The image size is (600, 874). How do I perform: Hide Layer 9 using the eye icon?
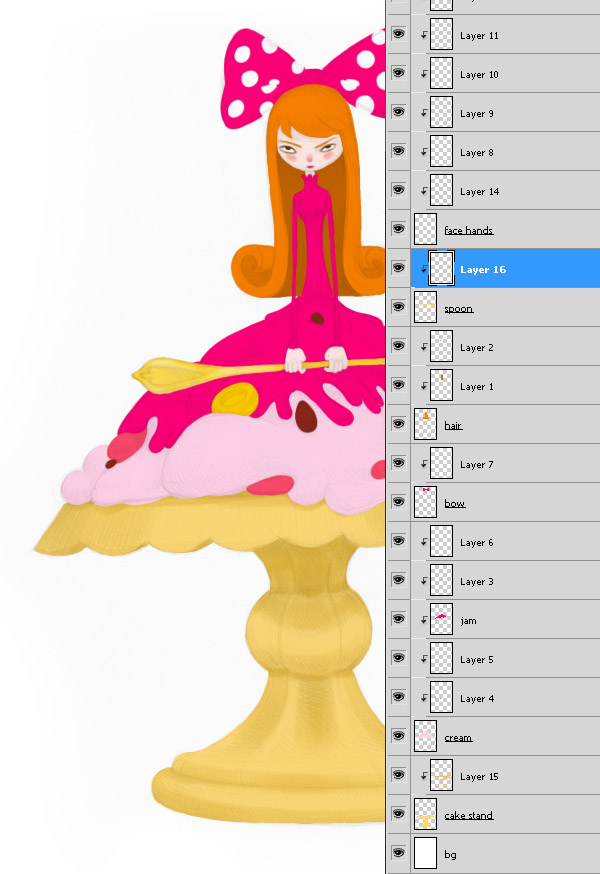[398, 112]
